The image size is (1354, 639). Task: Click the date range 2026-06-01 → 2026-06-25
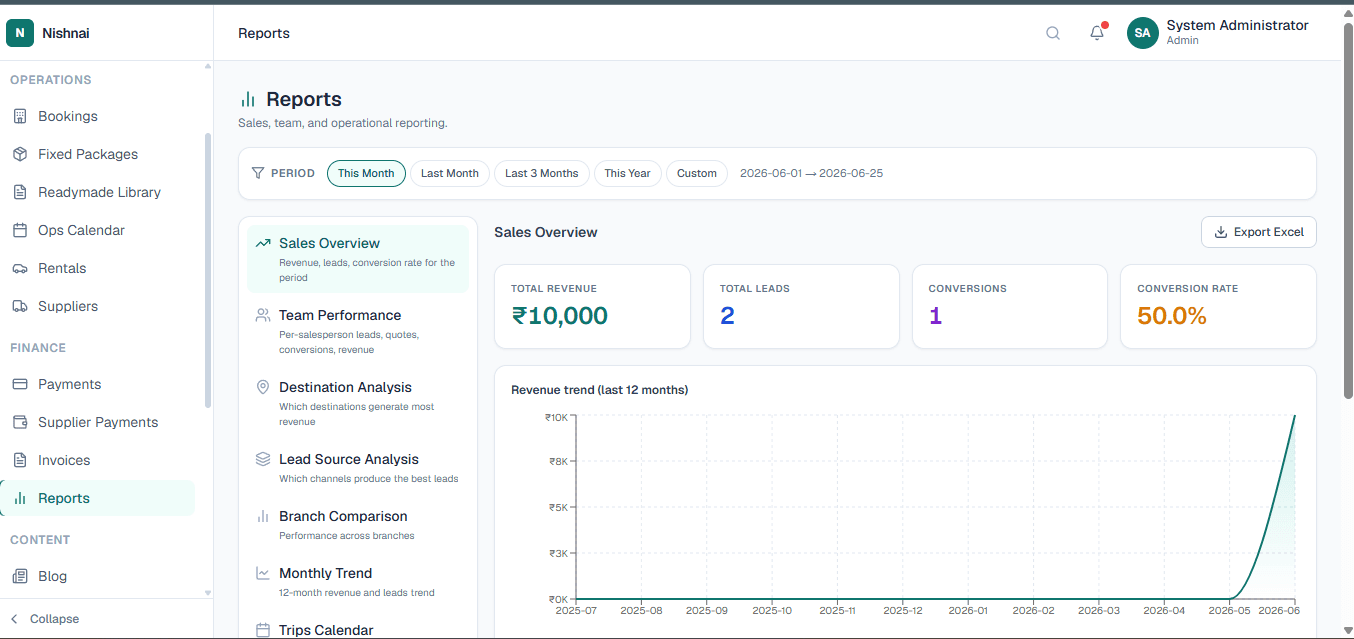tap(811, 173)
